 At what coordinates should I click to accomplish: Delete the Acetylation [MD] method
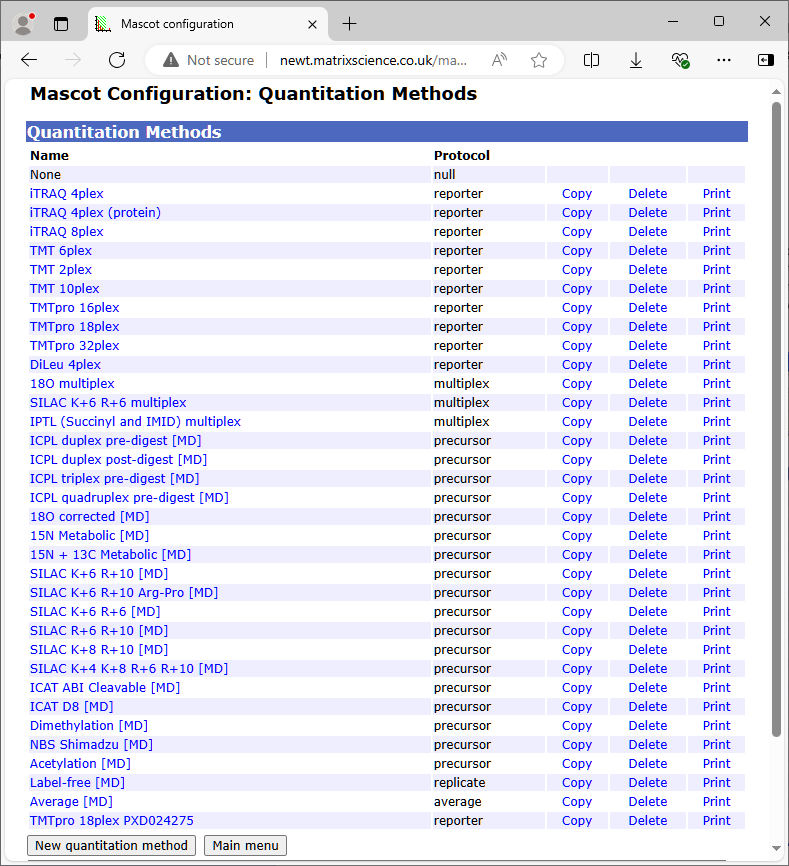648,764
